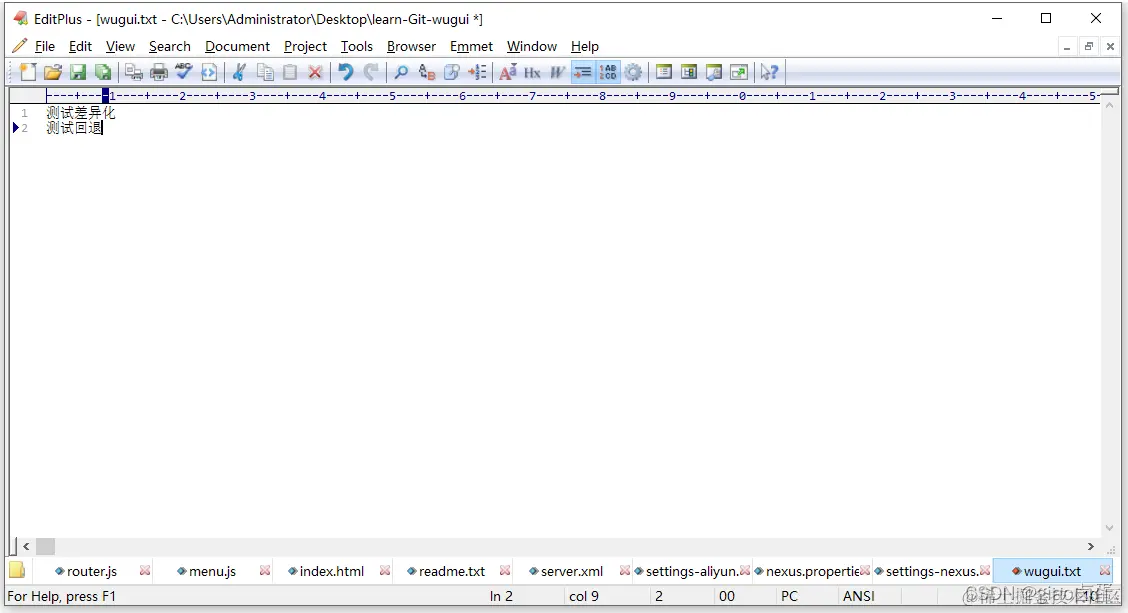Switch to the menu.js document tab
Image resolution: width=1128 pixels, height=613 pixels.
pos(212,571)
